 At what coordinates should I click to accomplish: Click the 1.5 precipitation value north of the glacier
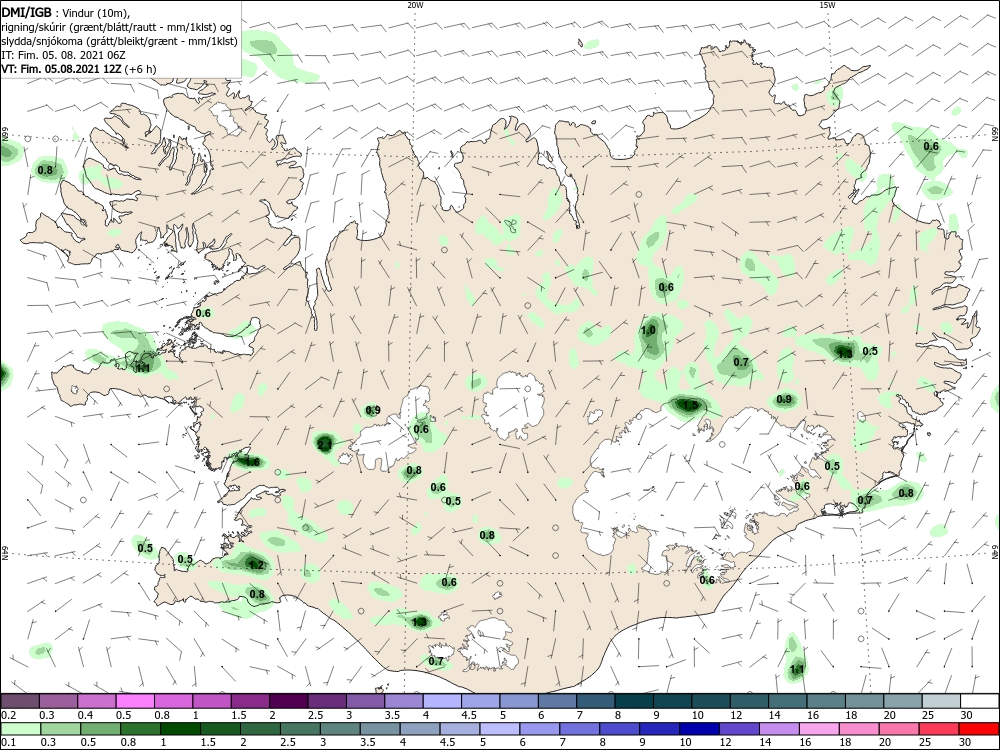pos(690,405)
